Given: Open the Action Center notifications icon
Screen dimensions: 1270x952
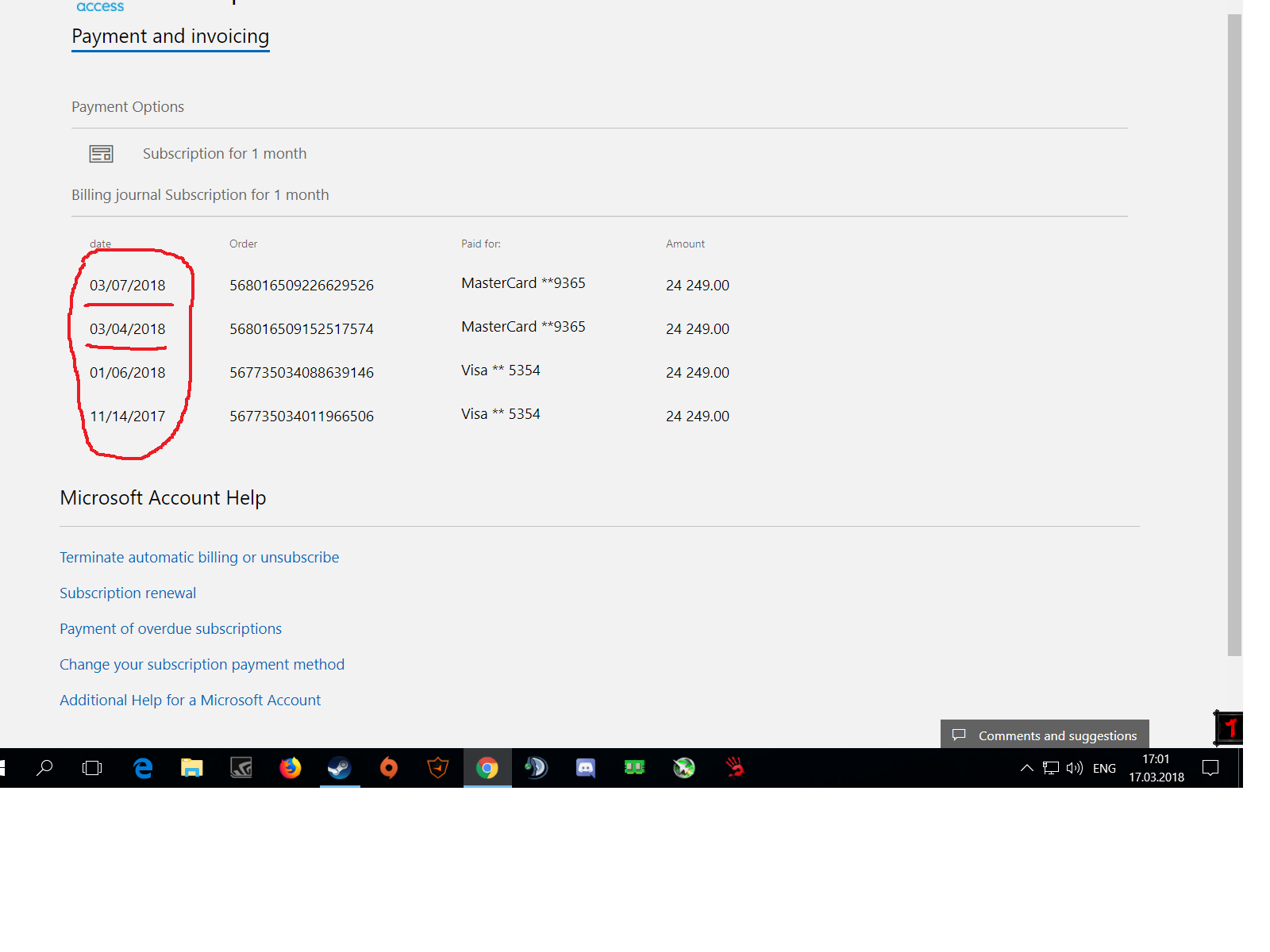Looking at the screenshot, I should click(1210, 768).
